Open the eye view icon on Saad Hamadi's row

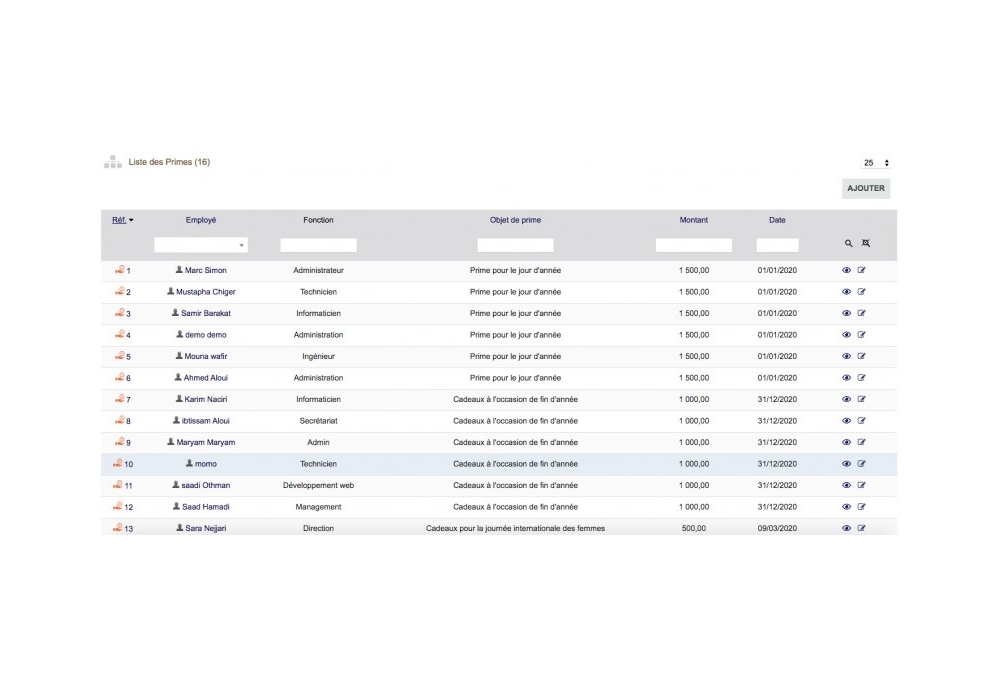pos(846,506)
